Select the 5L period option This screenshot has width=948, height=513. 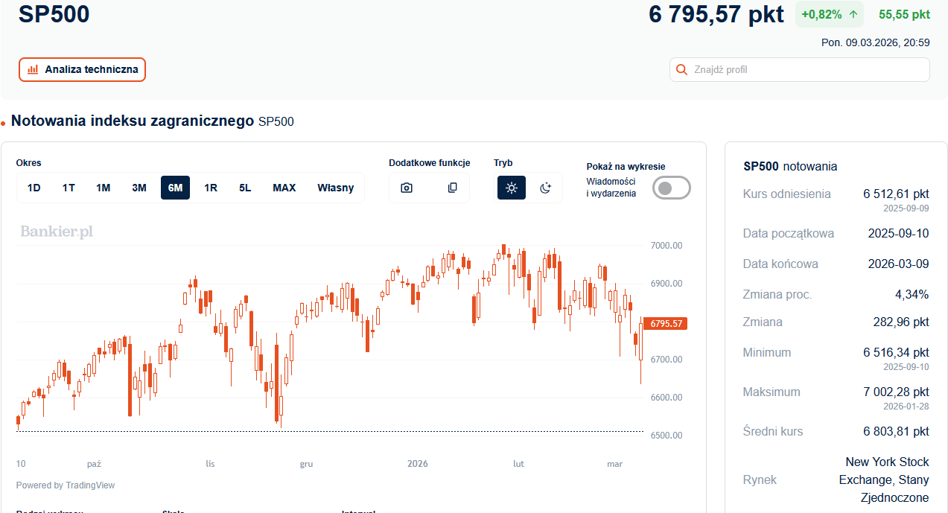[x=245, y=188]
